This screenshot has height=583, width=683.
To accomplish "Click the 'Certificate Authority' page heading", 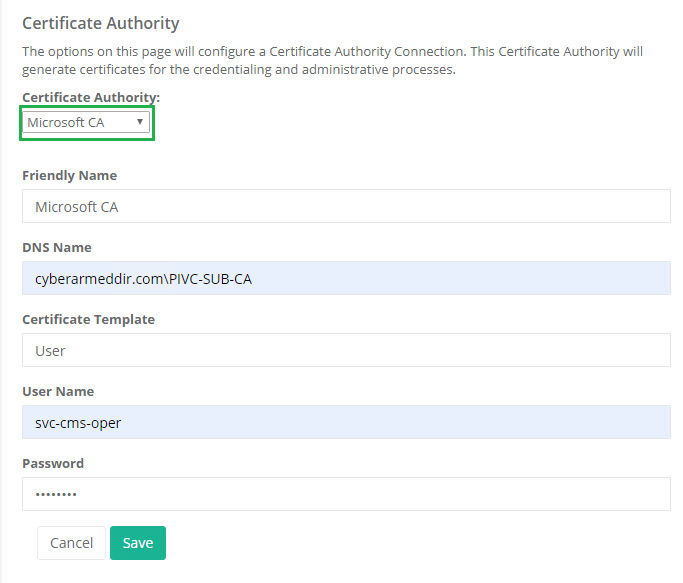I will pyautogui.click(x=101, y=23).
